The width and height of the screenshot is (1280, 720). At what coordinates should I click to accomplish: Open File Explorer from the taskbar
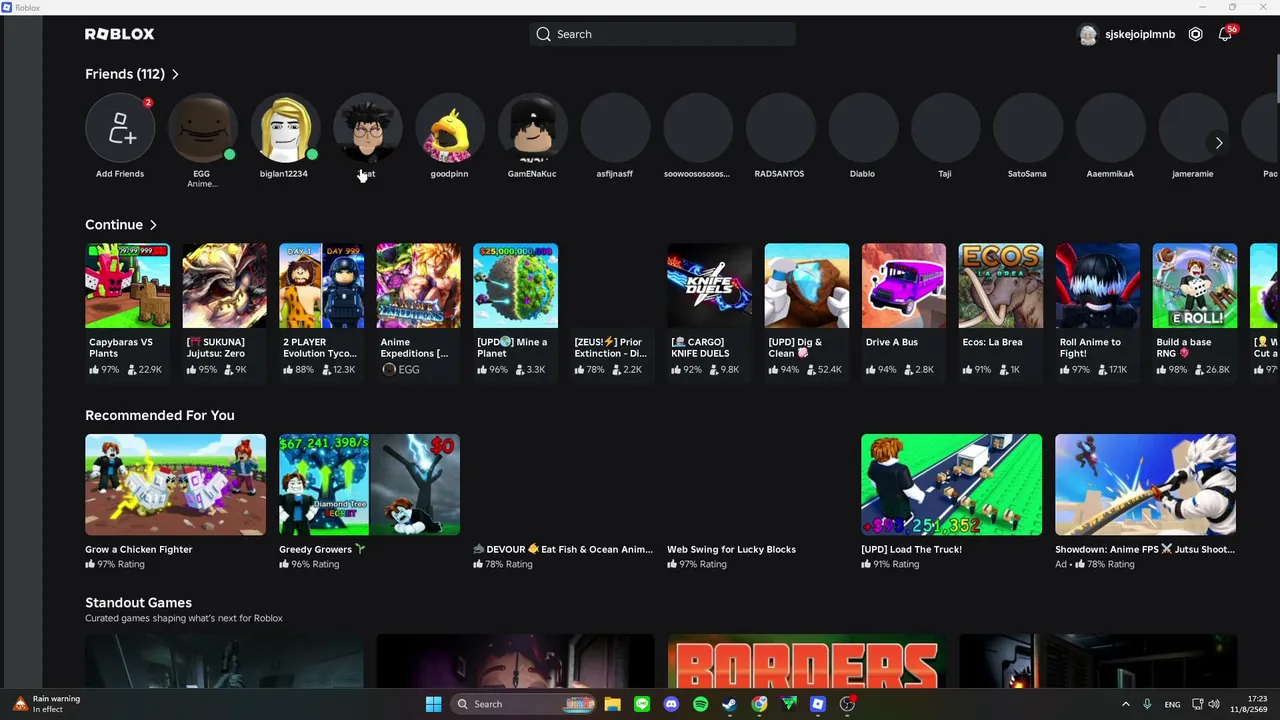(x=613, y=704)
